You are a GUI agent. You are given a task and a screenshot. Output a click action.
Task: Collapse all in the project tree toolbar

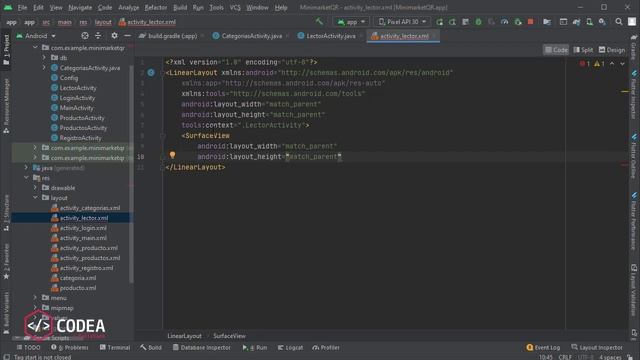pyautogui.click(x=98, y=36)
